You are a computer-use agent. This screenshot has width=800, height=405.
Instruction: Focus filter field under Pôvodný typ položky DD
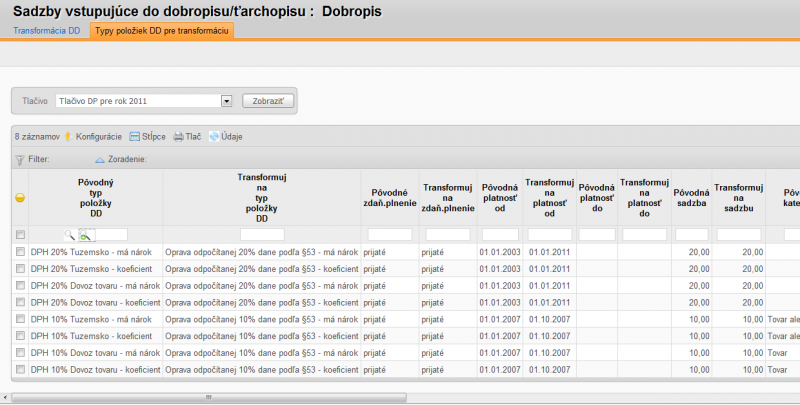click(111, 235)
